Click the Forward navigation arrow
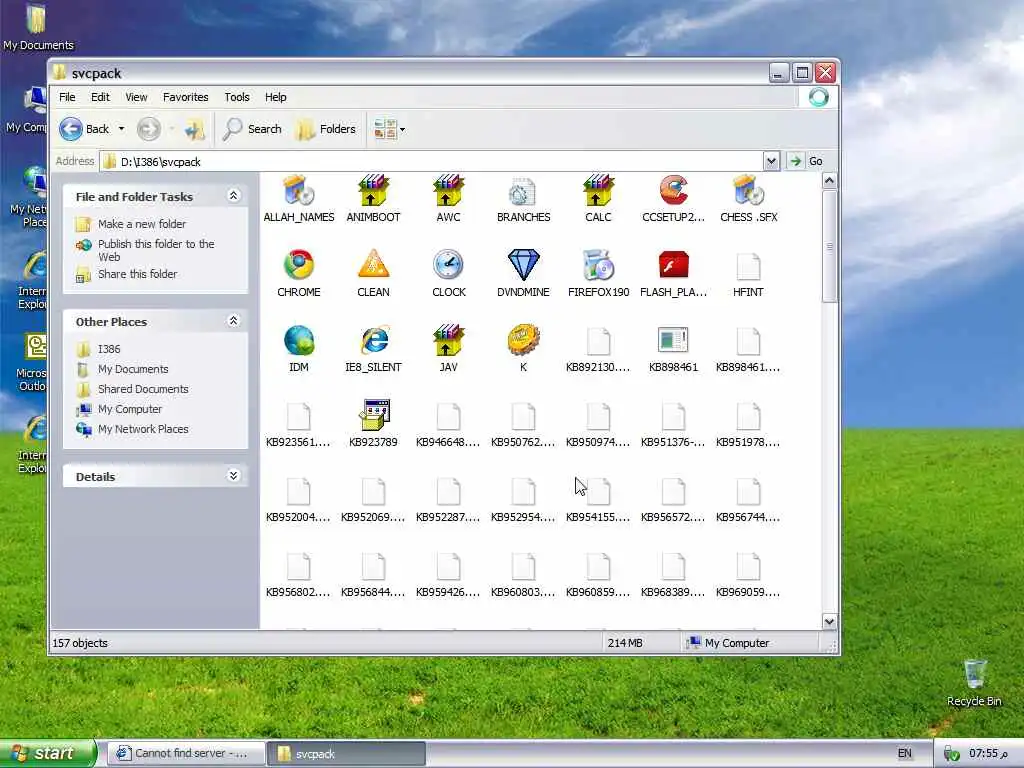This screenshot has width=1024, height=768. coord(149,129)
